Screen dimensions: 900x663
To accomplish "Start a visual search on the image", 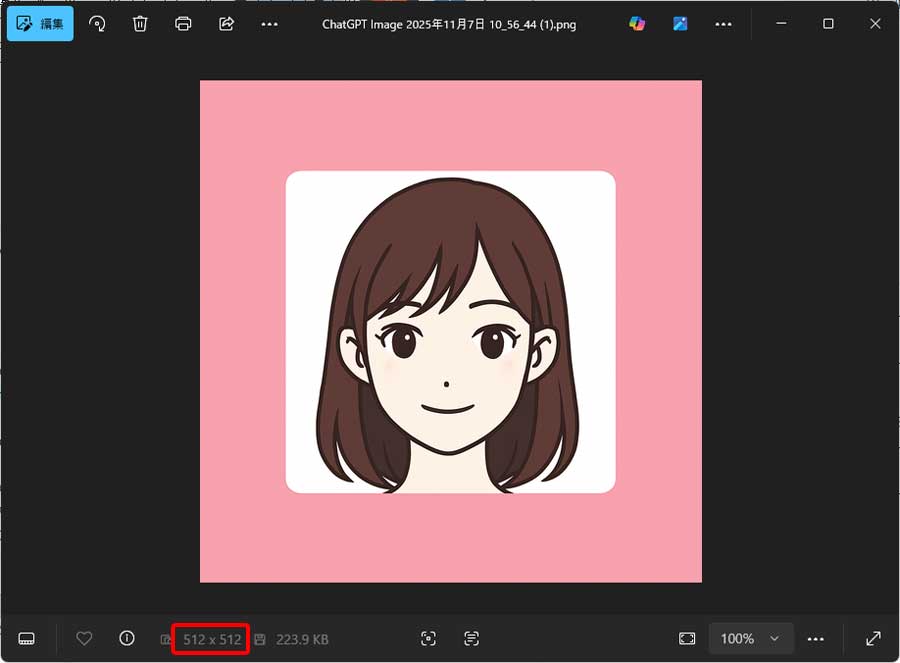I will (x=428, y=638).
